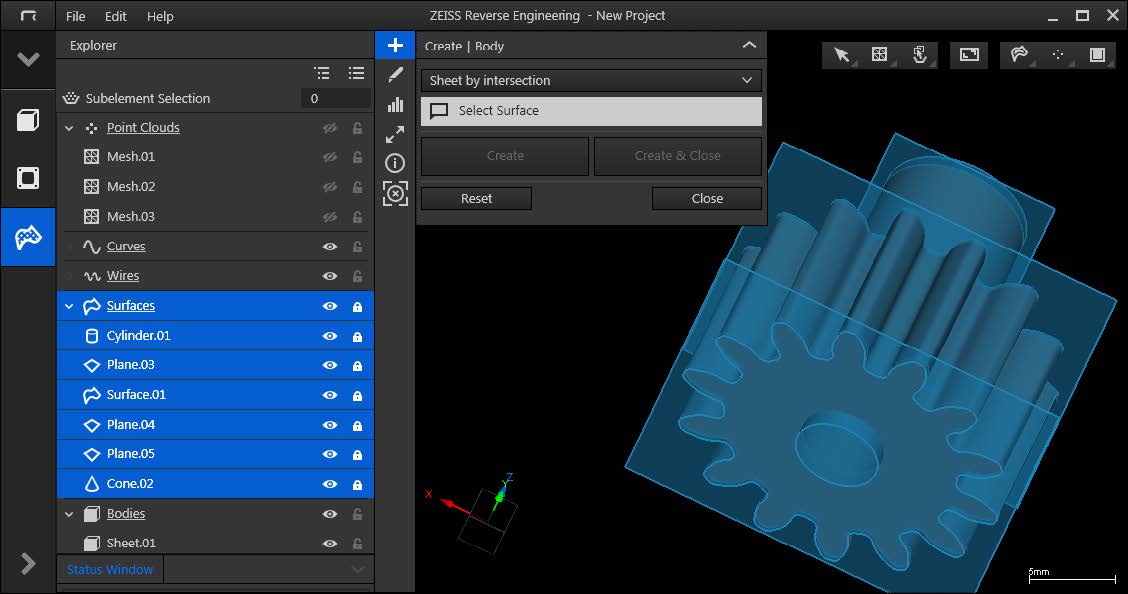Open the bar chart analysis icon
The width and height of the screenshot is (1128, 594).
[x=395, y=104]
